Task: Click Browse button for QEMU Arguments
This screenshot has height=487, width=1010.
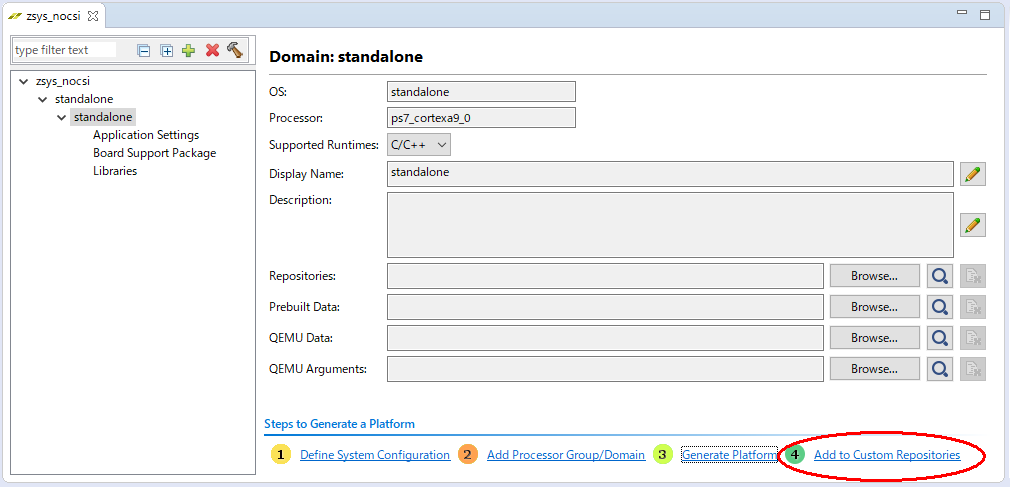Action: (874, 369)
